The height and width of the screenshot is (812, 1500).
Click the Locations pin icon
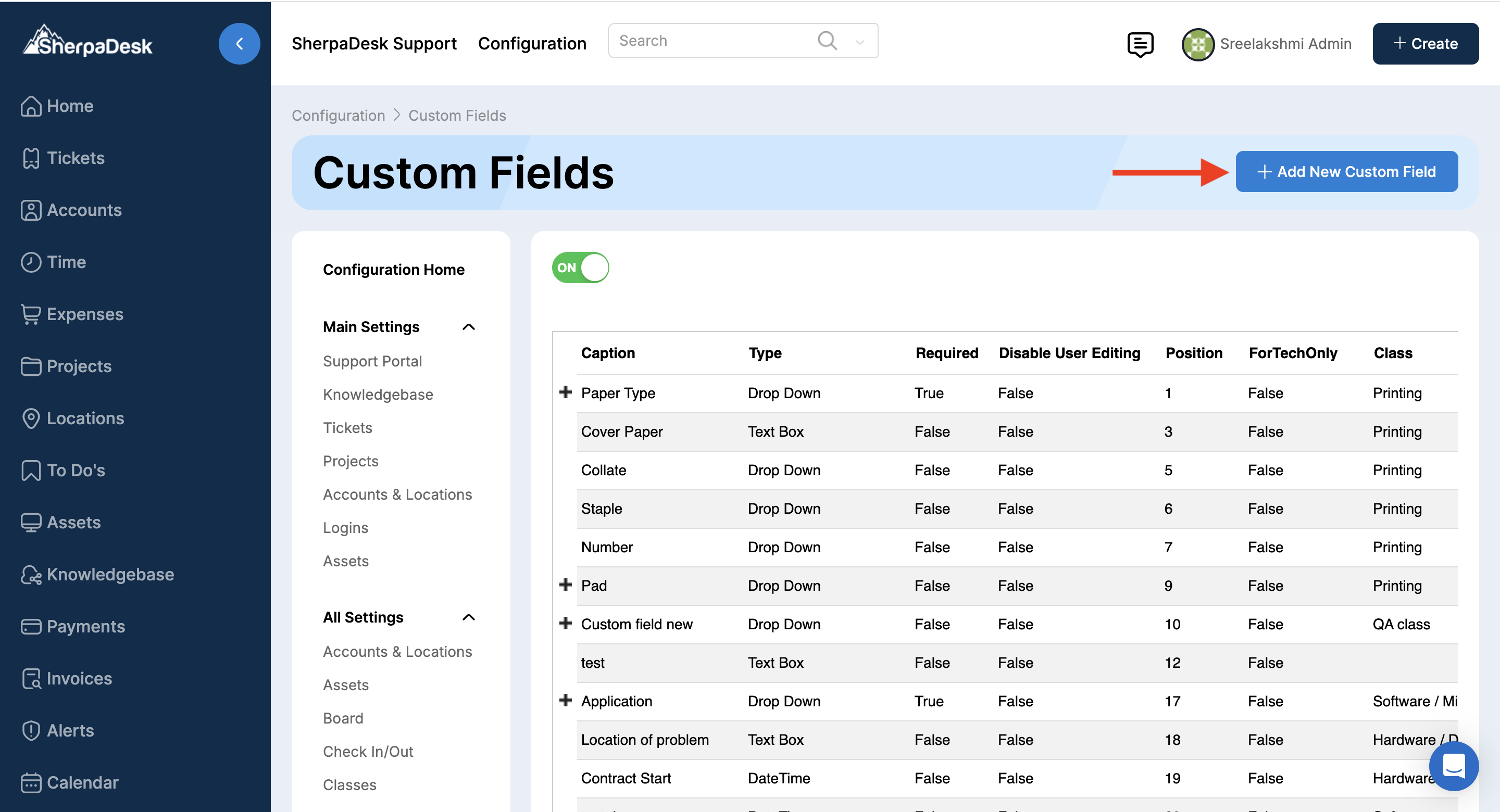[x=31, y=418]
